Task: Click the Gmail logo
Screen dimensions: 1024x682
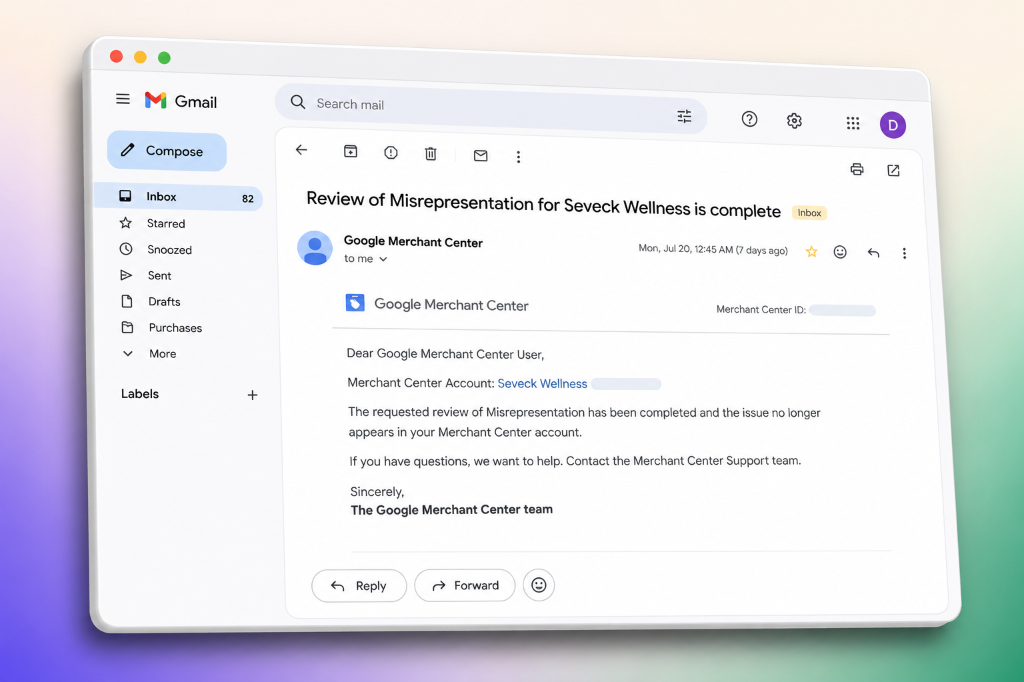Action: click(x=181, y=101)
